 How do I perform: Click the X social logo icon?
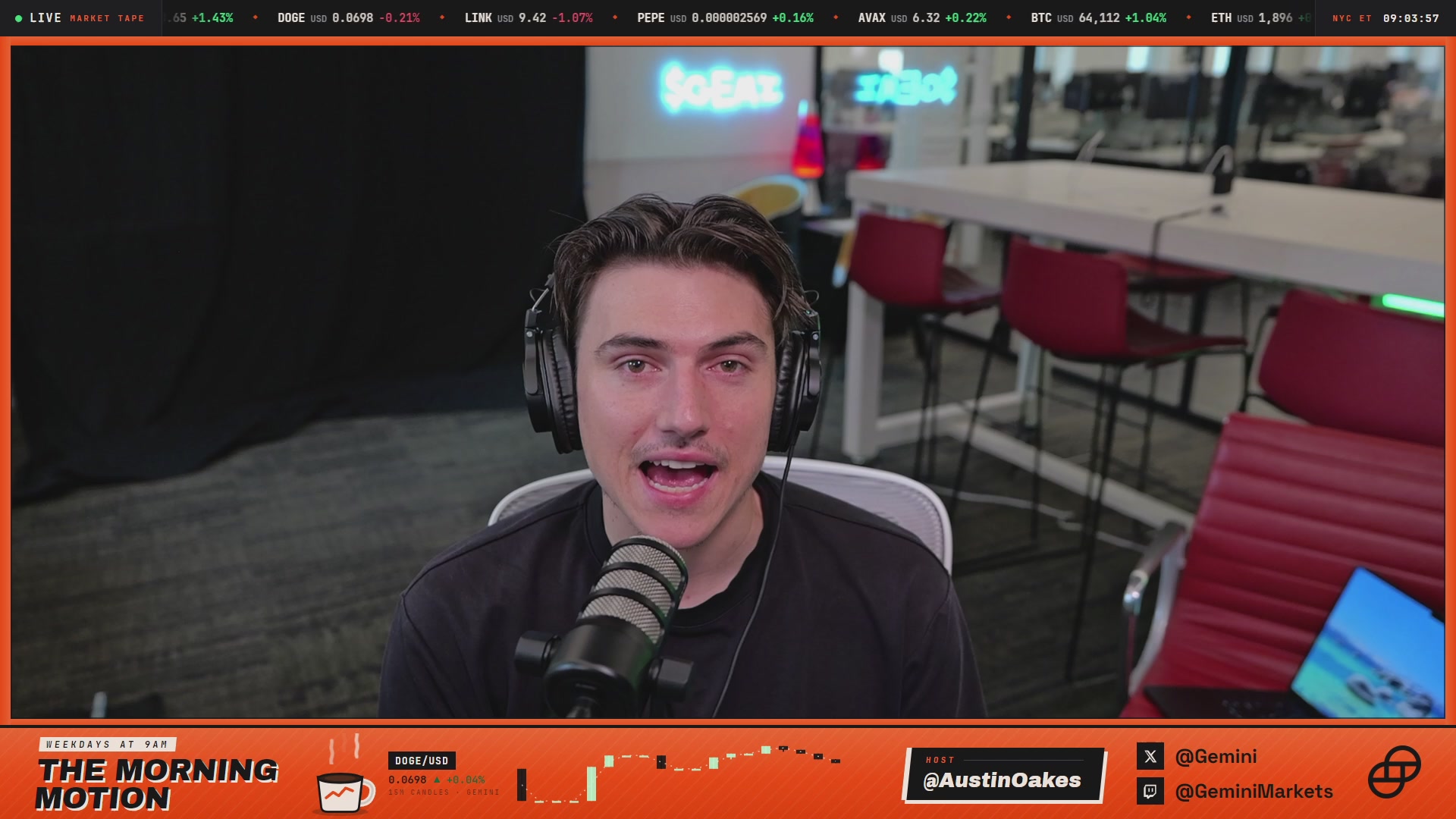pos(1150,756)
